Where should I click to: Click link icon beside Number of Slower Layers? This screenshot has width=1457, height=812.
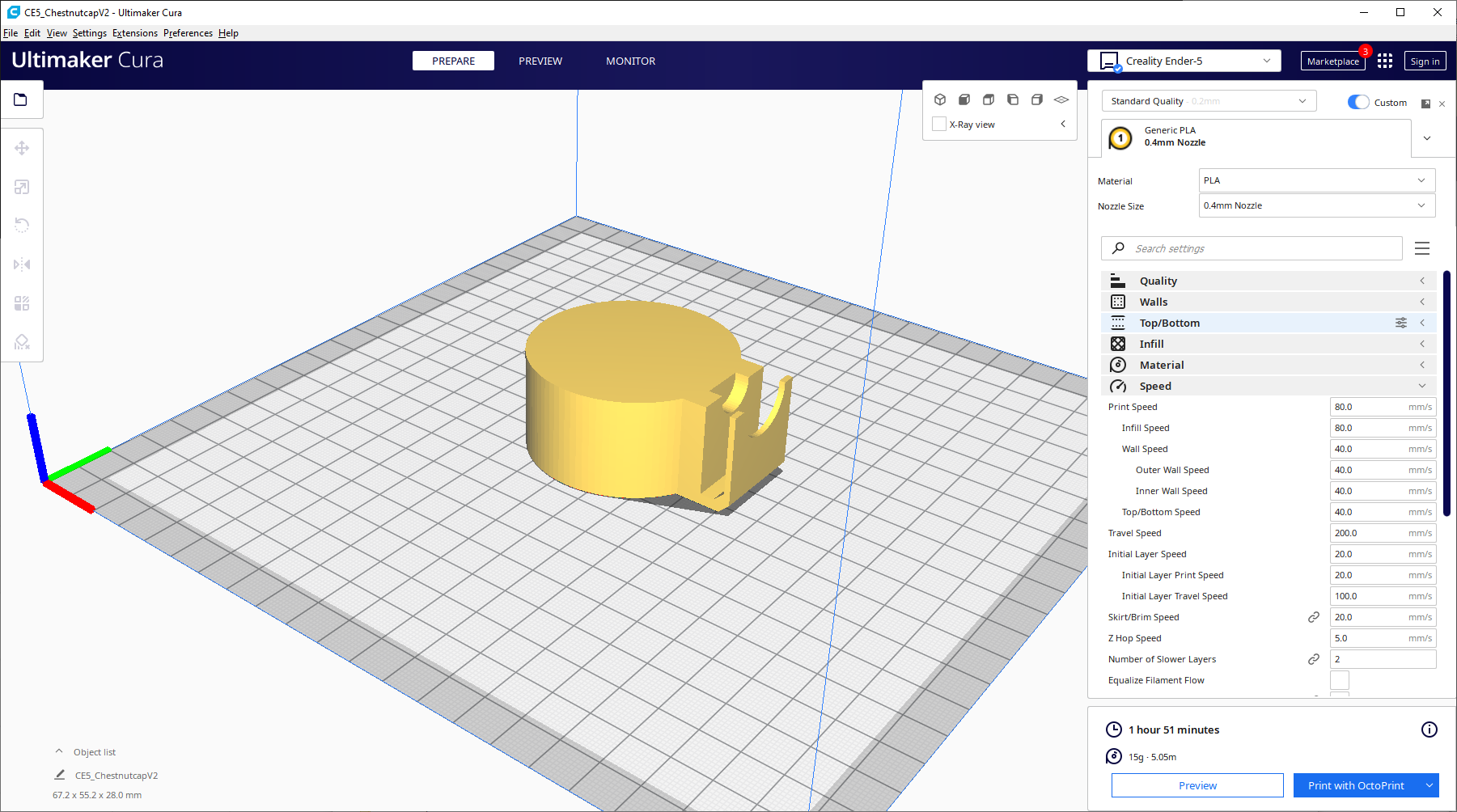point(1314,659)
